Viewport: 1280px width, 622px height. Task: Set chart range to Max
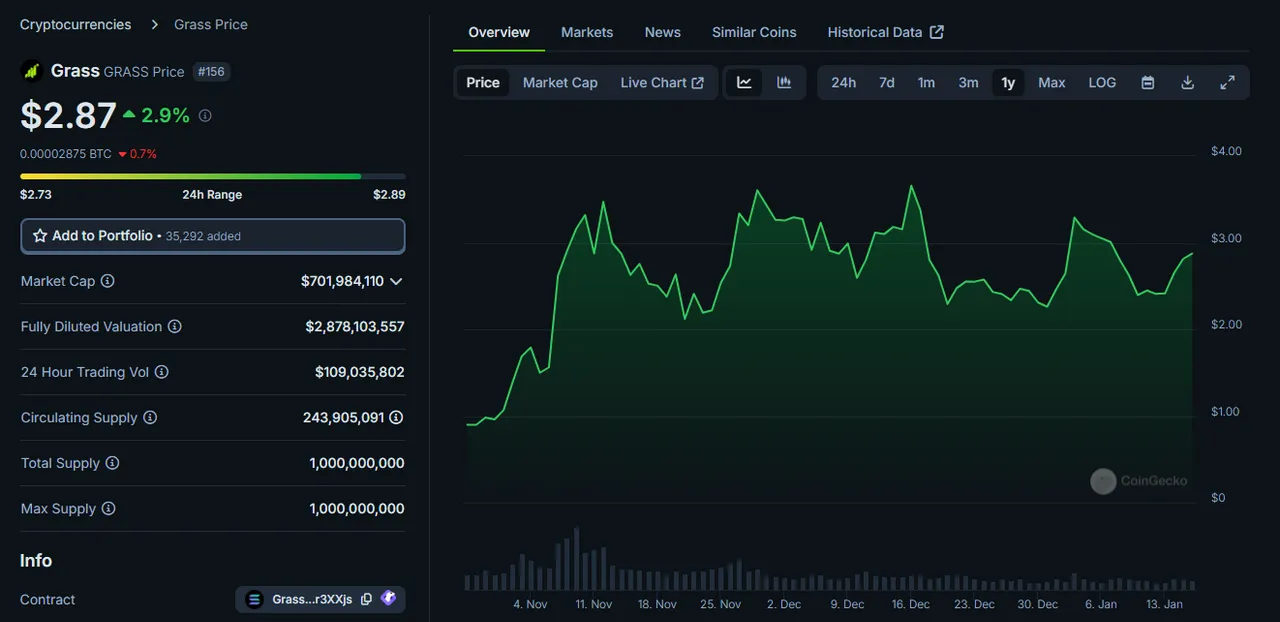[1052, 83]
